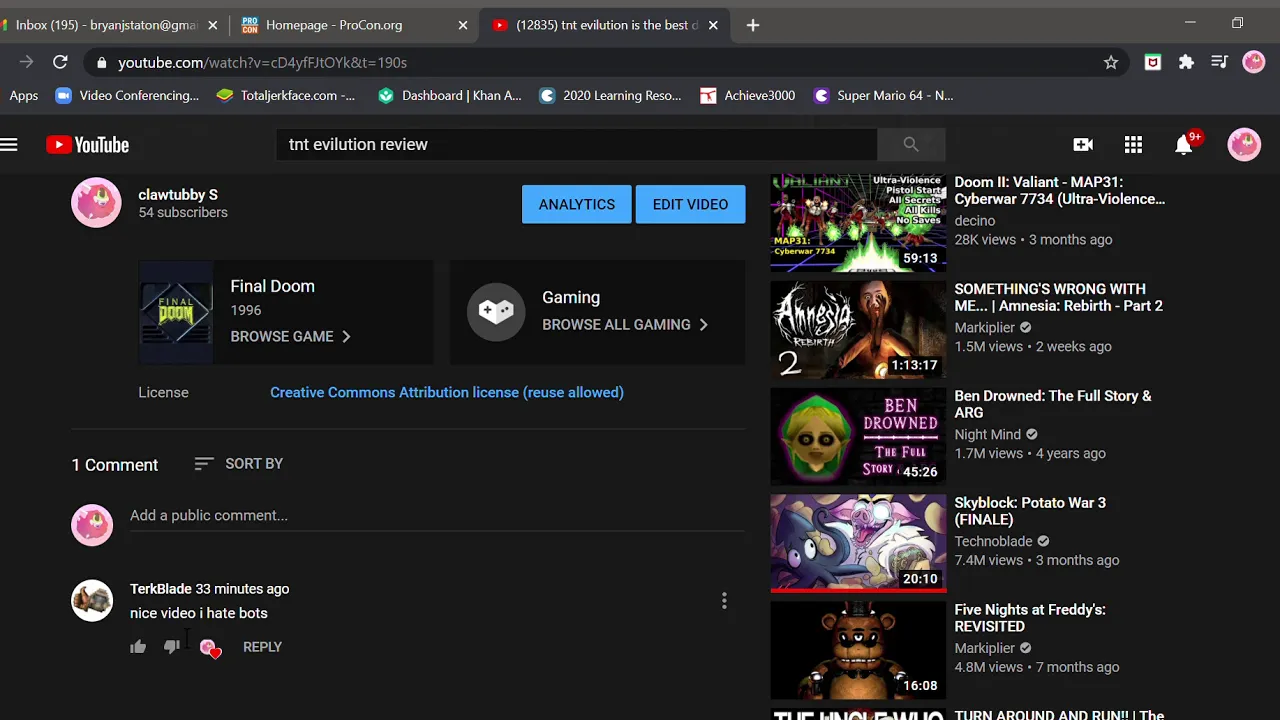
Task: Open the Chrome extensions puzzle icon
Action: 1186,62
